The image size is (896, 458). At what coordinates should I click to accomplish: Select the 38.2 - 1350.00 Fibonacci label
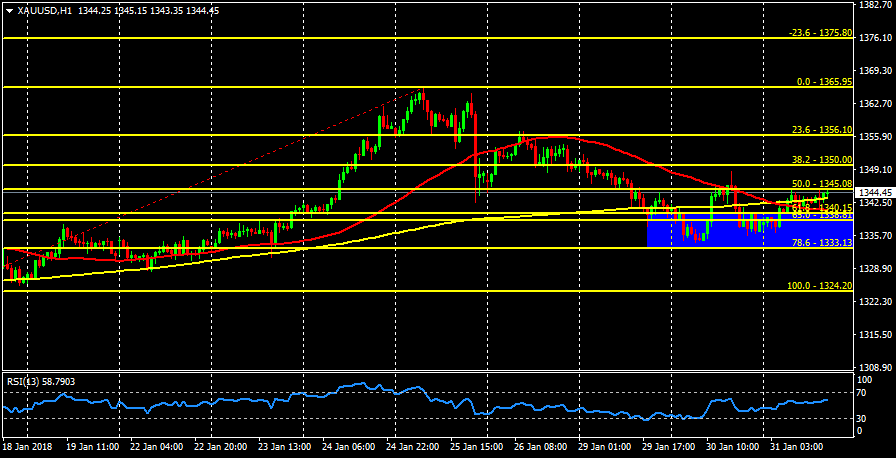(821, 160)
